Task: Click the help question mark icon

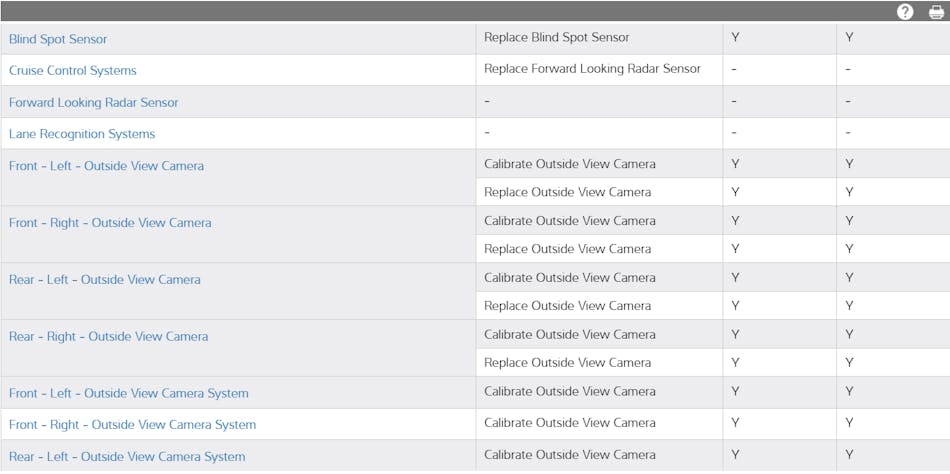Action: coord(905,12)
